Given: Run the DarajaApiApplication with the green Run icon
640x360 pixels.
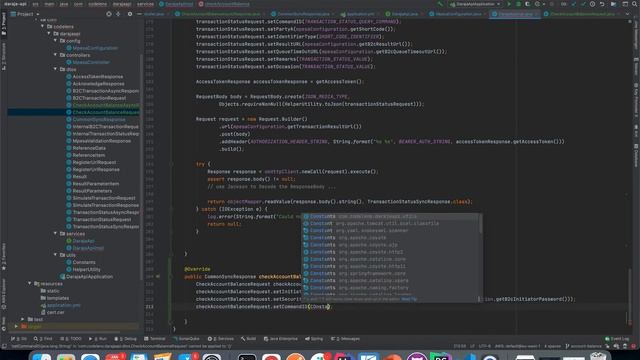Looking at the screenshot, I should tap(509, 4).
